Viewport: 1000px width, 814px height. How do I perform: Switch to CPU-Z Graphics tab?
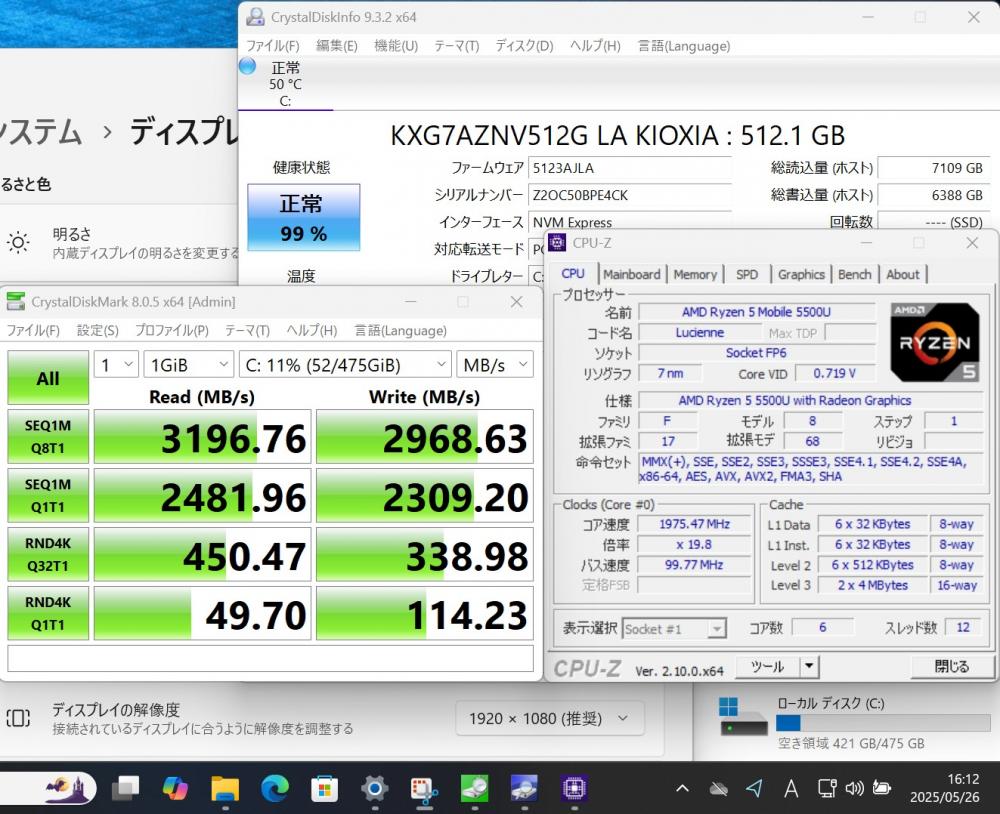point(801,274)
